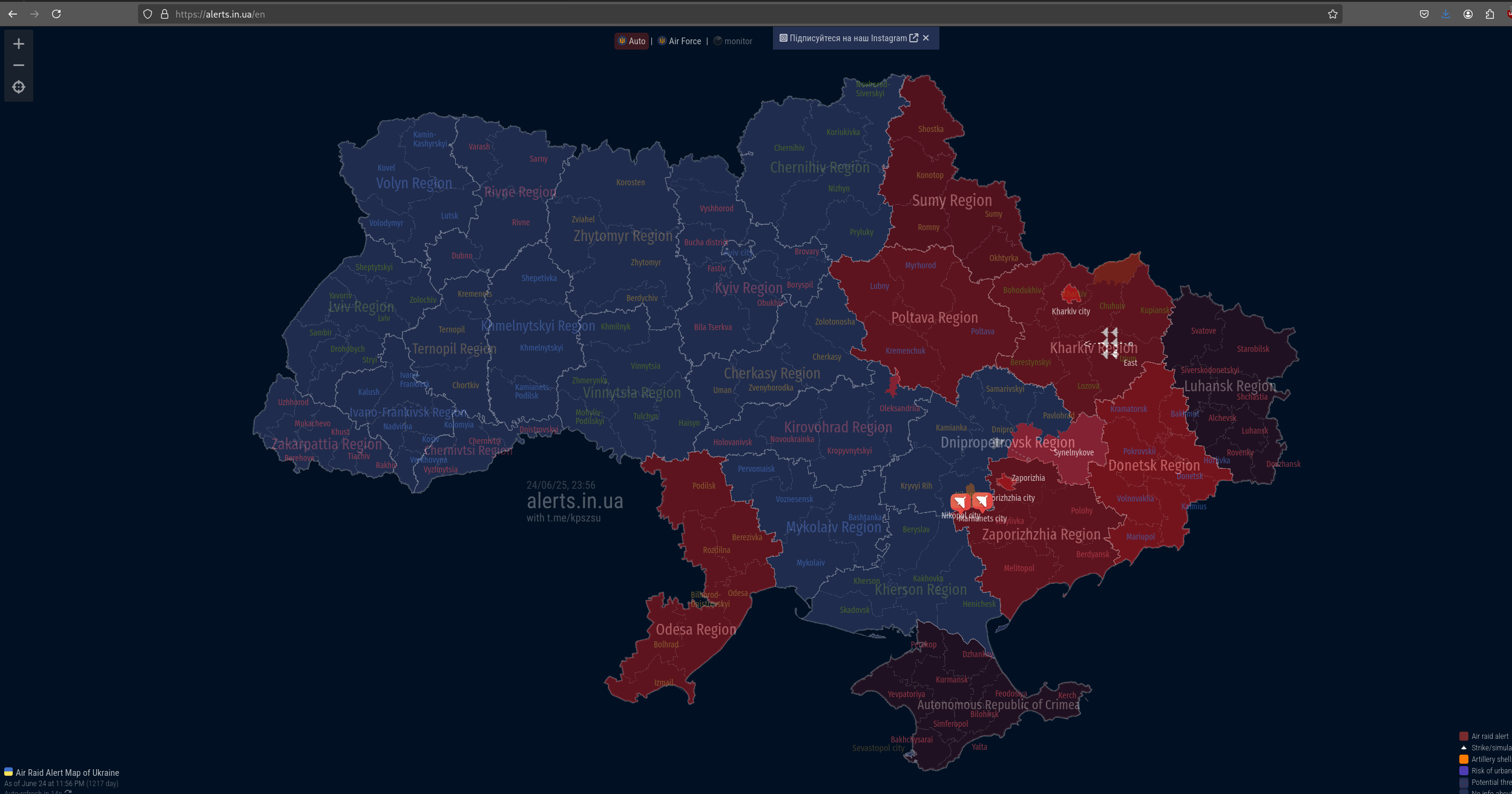1512x794 pixels.
Task: Click the 'As of June 24' timestamp text
Action: (61, 784)
